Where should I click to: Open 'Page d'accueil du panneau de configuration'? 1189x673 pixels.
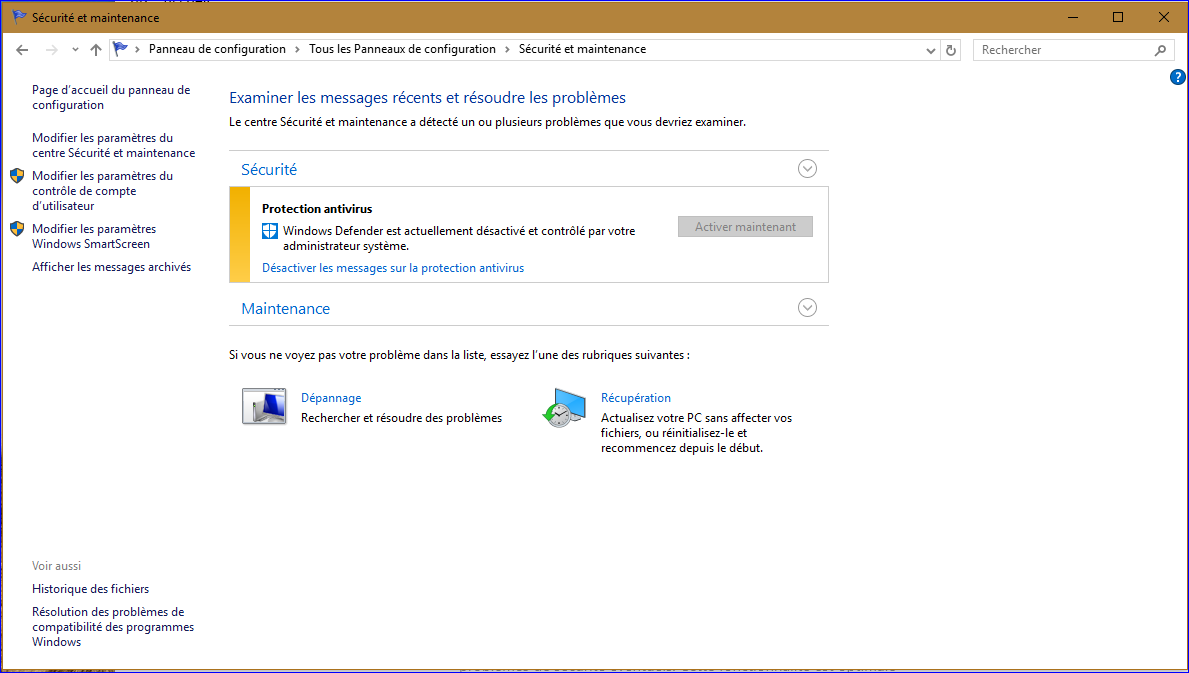[111, 97]
